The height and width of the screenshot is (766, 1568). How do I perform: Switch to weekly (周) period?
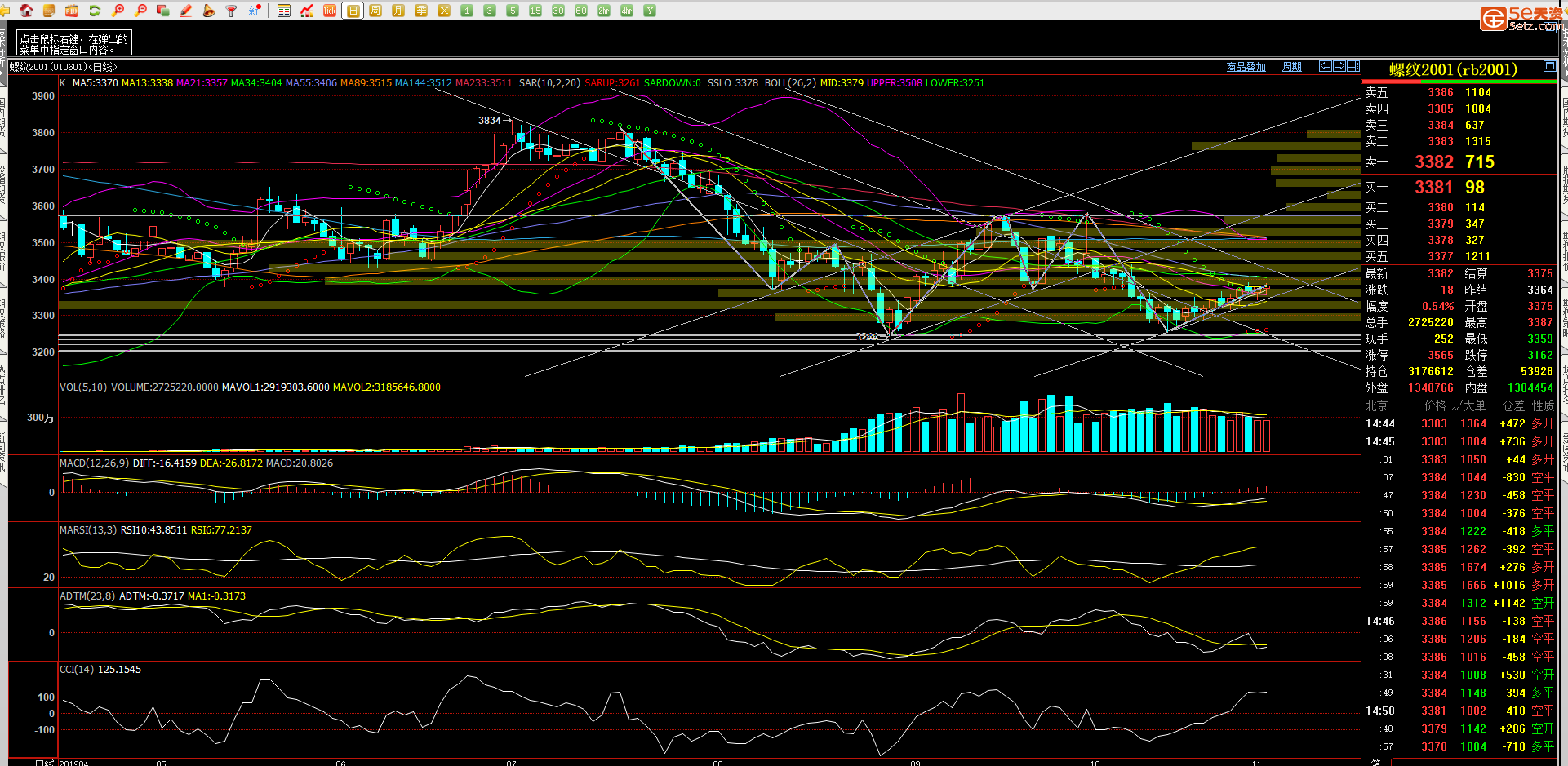click(375, 11)
